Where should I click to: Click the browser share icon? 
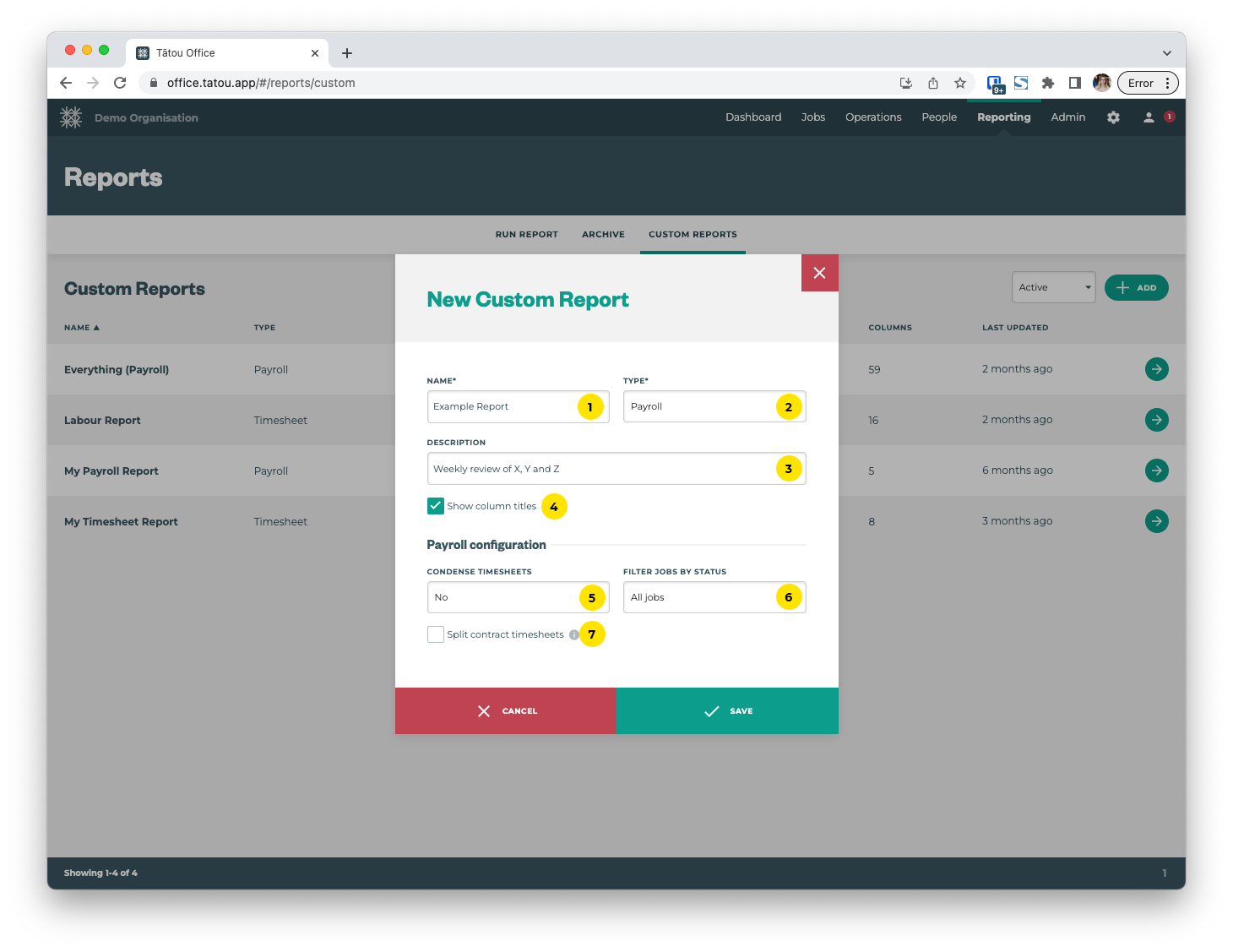[x=933, y=83]
